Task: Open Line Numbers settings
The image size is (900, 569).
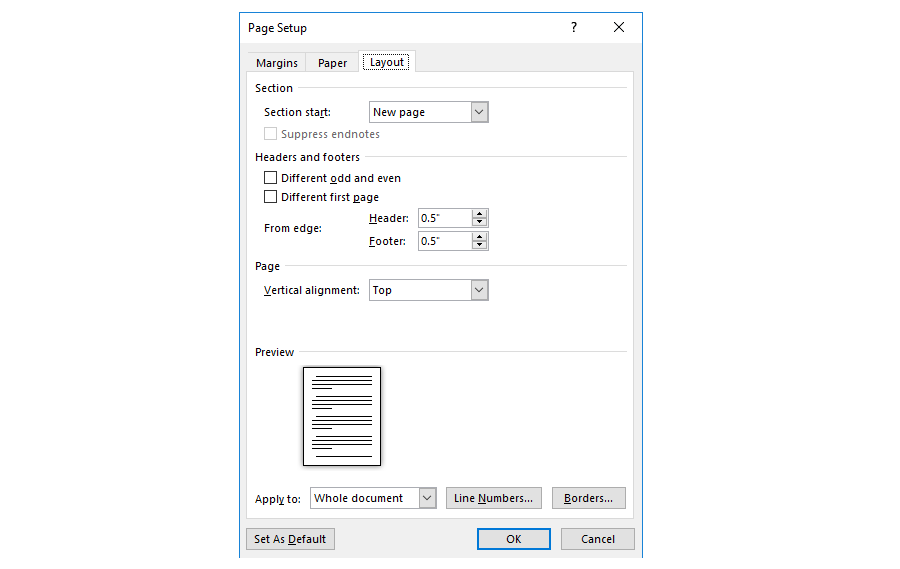Action: (x=494, y=498)
